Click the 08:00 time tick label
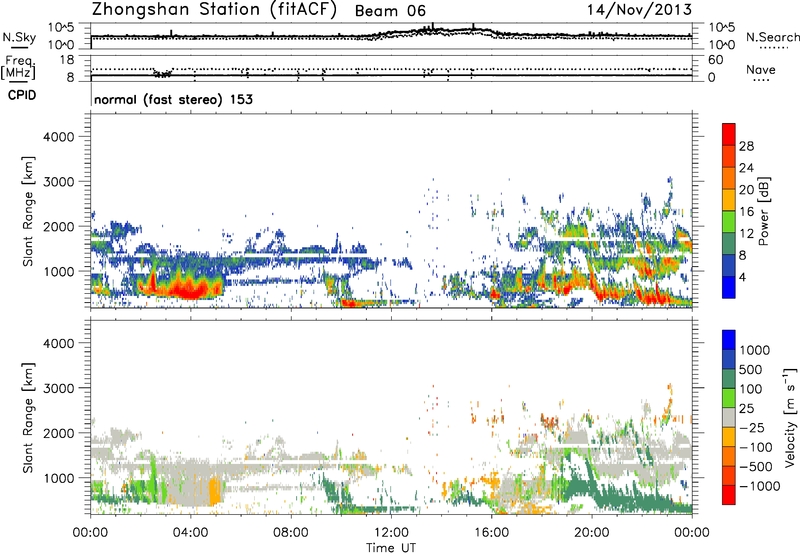800x554 pixels. [x=291, y=533]
